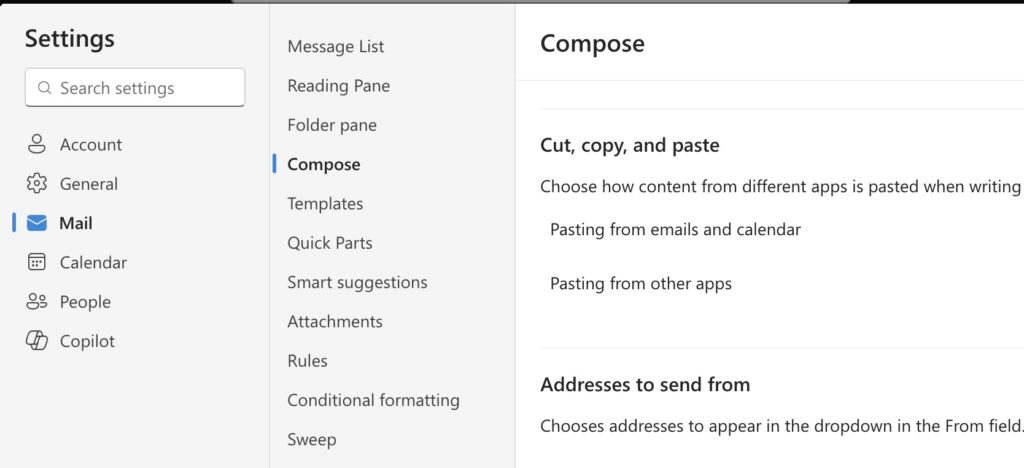Viewport: 1024px width, 468px height.
Task: Click the search magnifier icon
Action: tap(44, 88)
